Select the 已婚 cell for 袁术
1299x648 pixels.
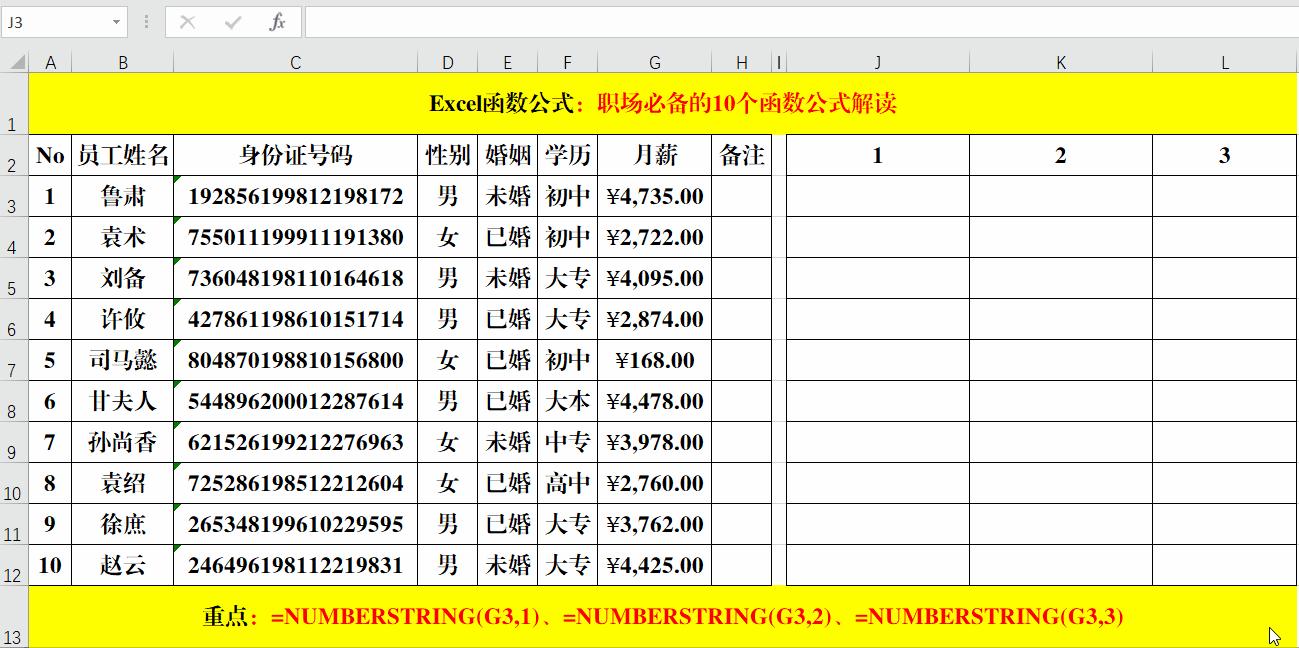click(x=507, y=237)
